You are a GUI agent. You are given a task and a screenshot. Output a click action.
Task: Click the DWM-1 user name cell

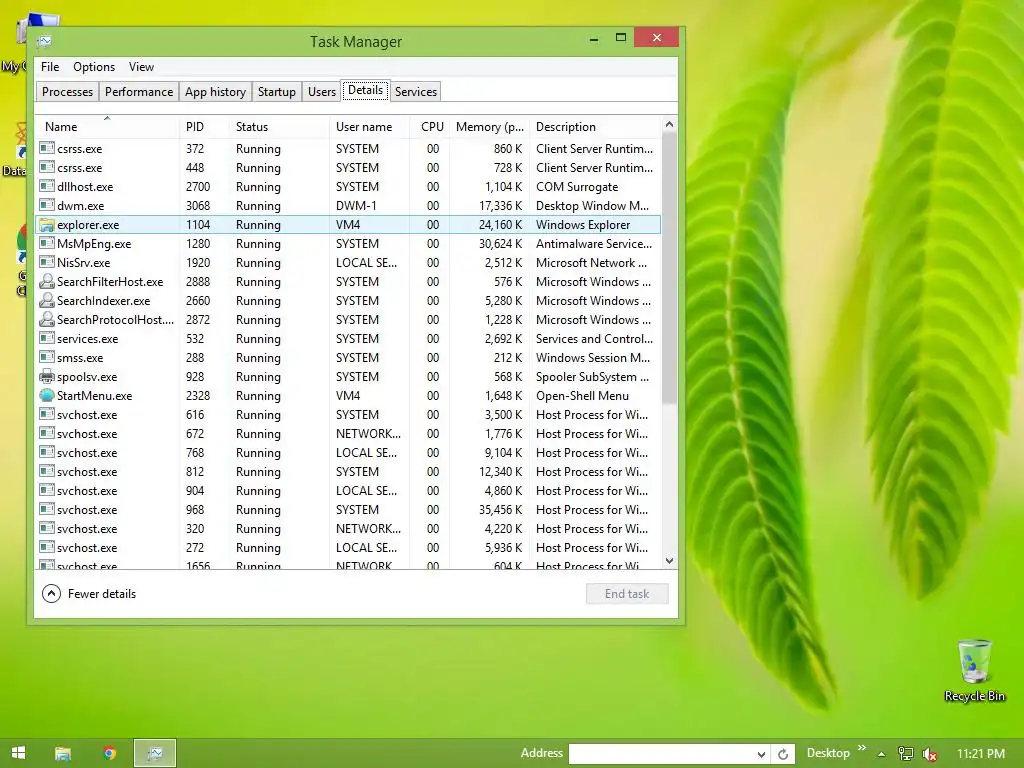(x=356, y=206)
